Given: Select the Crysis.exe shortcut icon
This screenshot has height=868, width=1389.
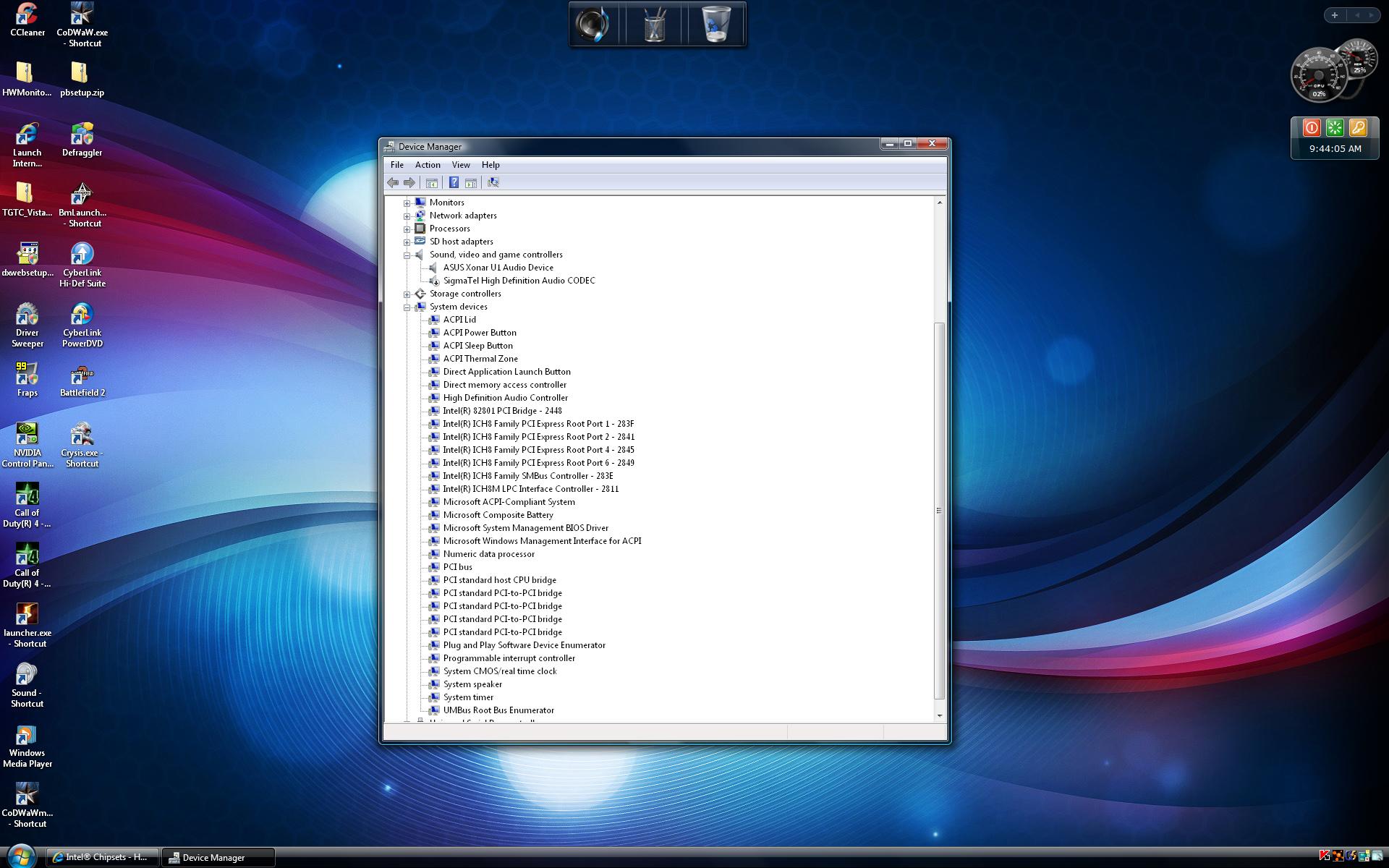Looking at the screenshot, I should click(x=82, y=445).
